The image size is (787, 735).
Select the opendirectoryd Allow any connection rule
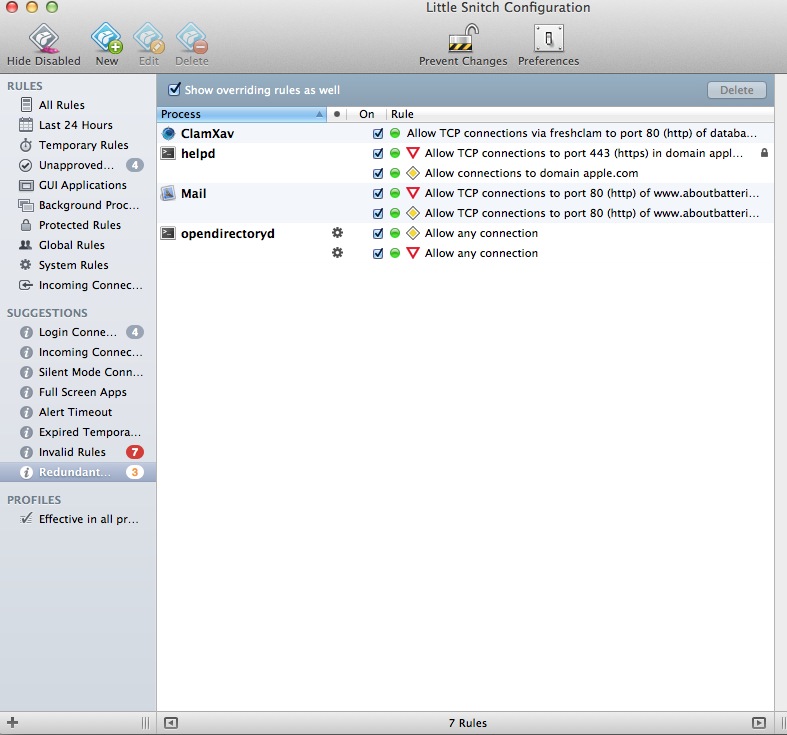click(x=481, y=233)
